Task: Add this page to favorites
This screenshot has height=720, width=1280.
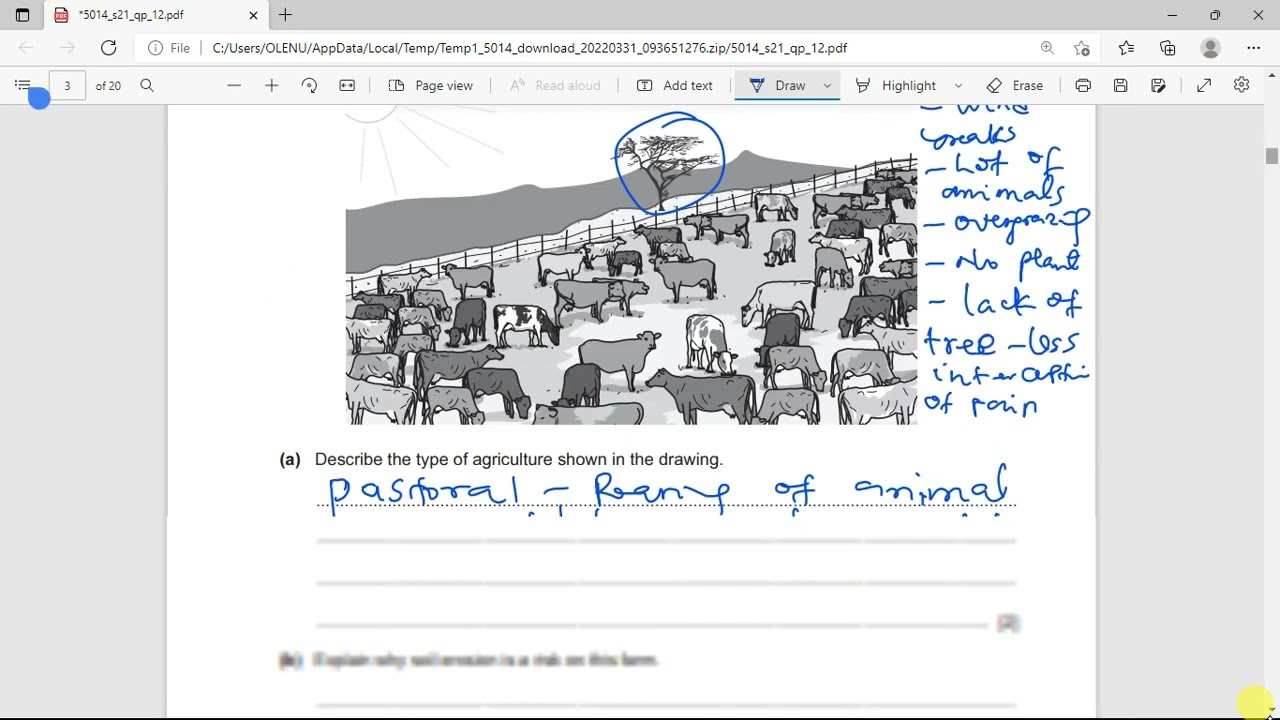Action: click(1082, 48)
